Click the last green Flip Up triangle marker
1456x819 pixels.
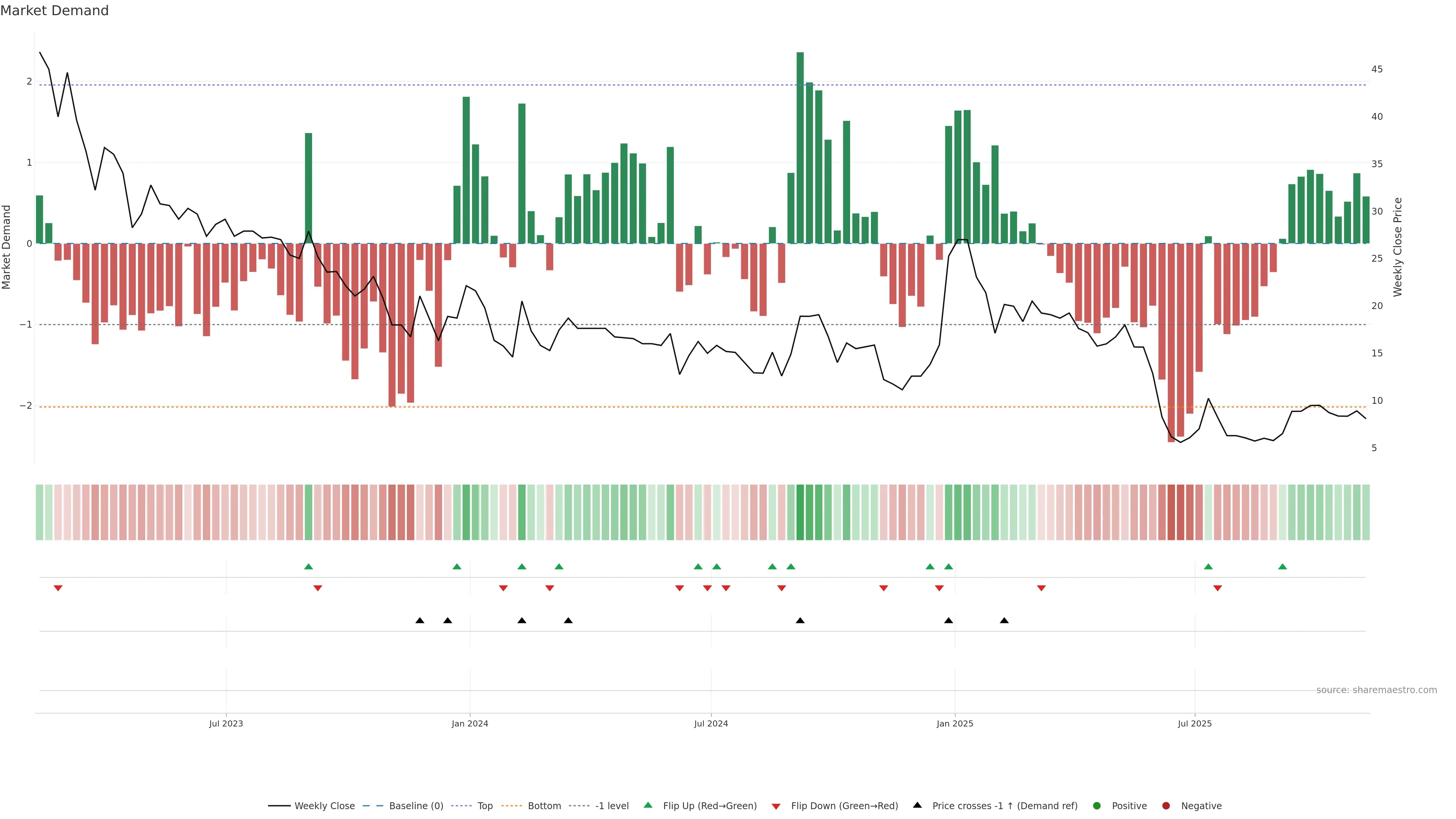pos(1282,566)
